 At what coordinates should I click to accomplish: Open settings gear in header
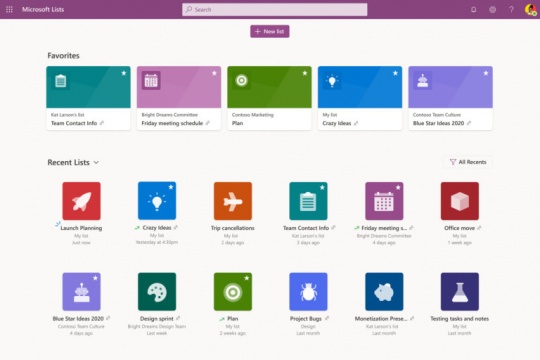pyautogui.click(x=492, y=9)
